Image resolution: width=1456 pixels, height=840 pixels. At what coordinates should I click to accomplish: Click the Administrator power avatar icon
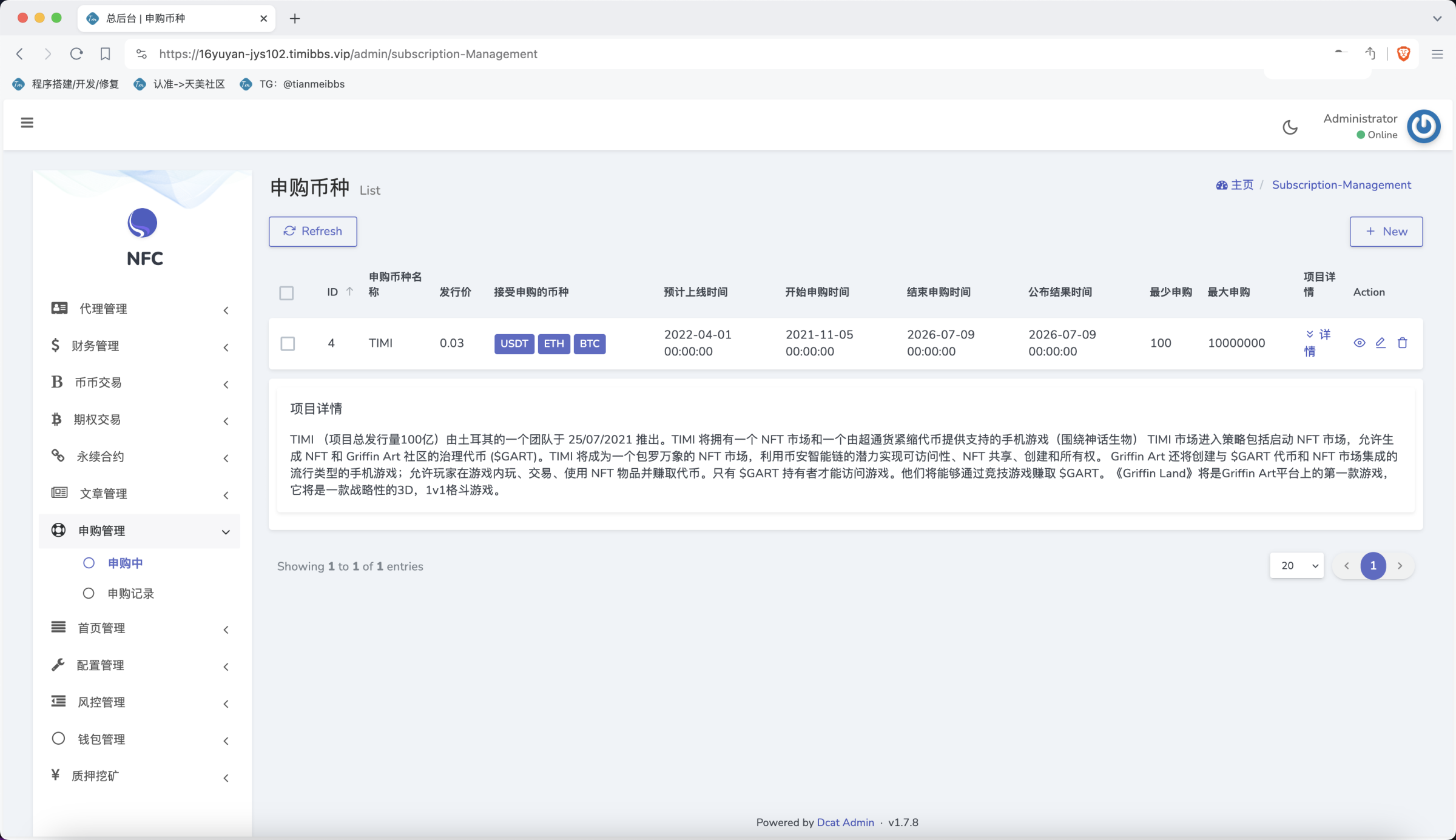click(x=1423, y=126)
